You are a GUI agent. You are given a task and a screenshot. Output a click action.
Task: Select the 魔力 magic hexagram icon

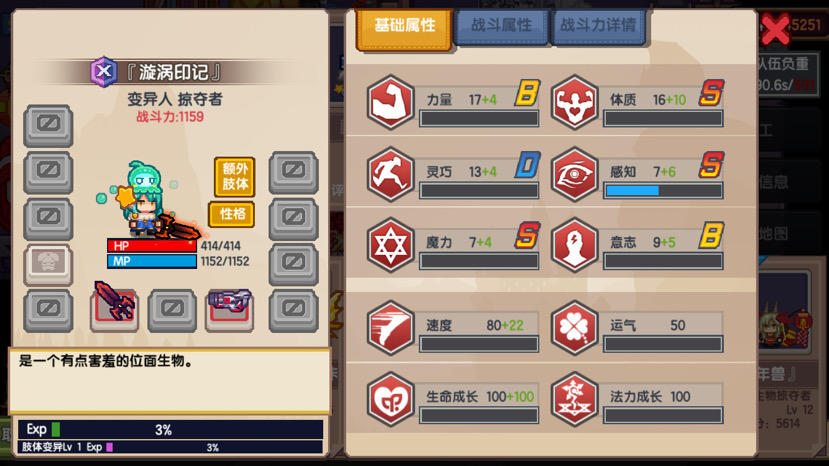(391, 245)
